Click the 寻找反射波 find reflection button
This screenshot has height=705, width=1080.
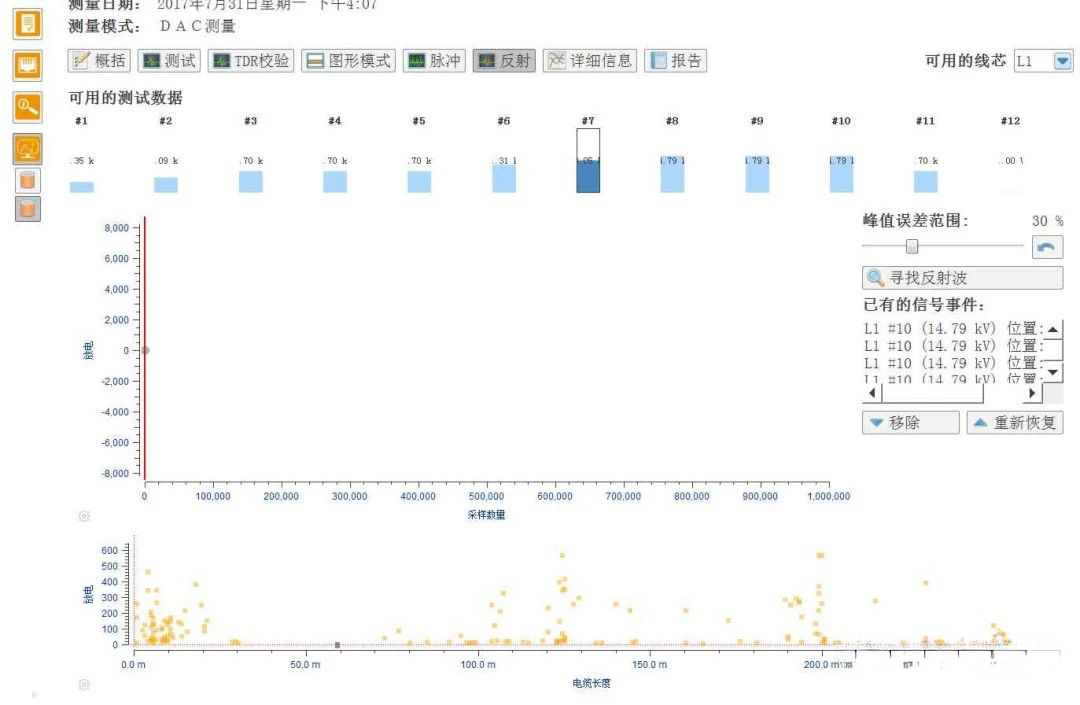click(962, 278)
